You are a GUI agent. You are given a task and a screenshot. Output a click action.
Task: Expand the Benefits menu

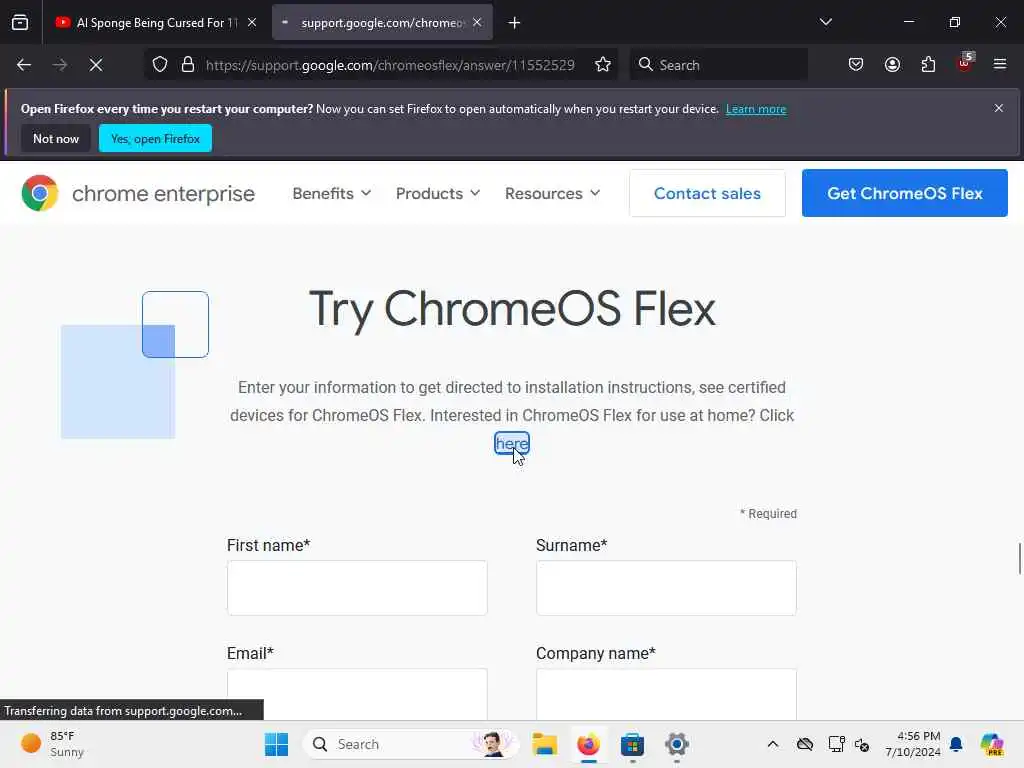click(x=332, y=193)
